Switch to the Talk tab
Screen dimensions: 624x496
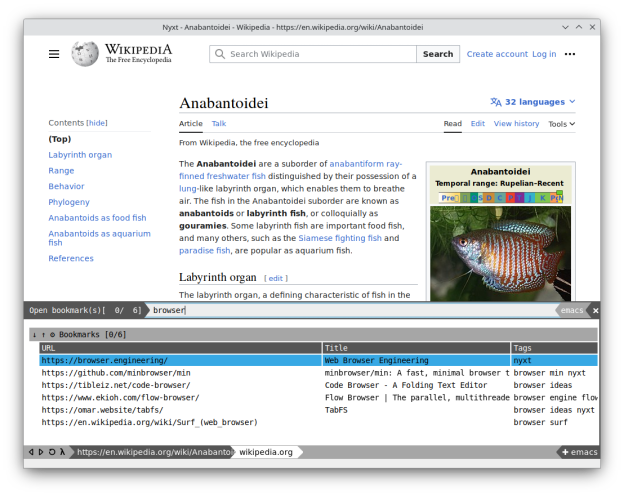point(219,123)
